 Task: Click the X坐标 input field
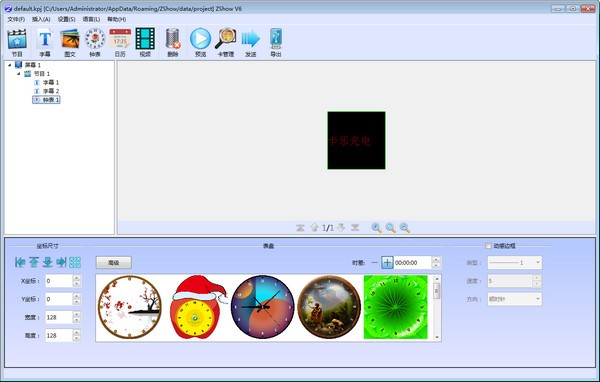tap(59, 281)
